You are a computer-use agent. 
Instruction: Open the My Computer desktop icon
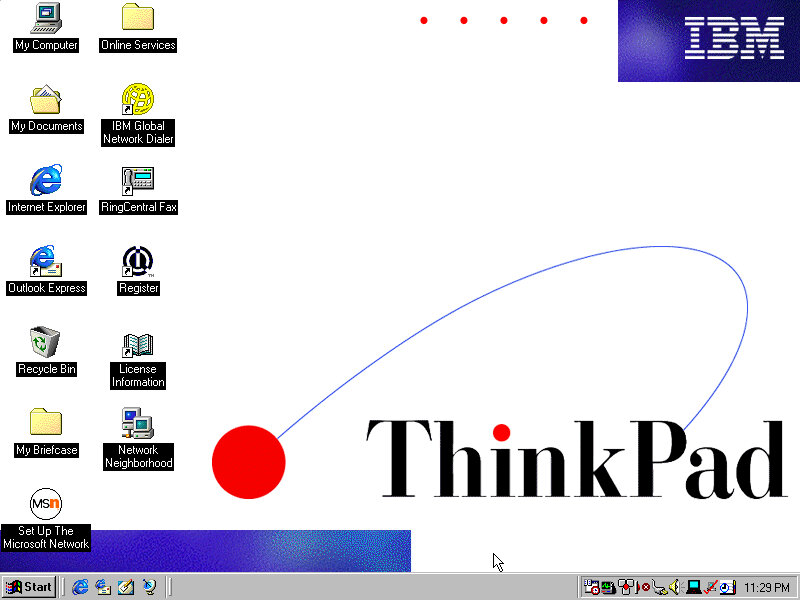(46, 18)
